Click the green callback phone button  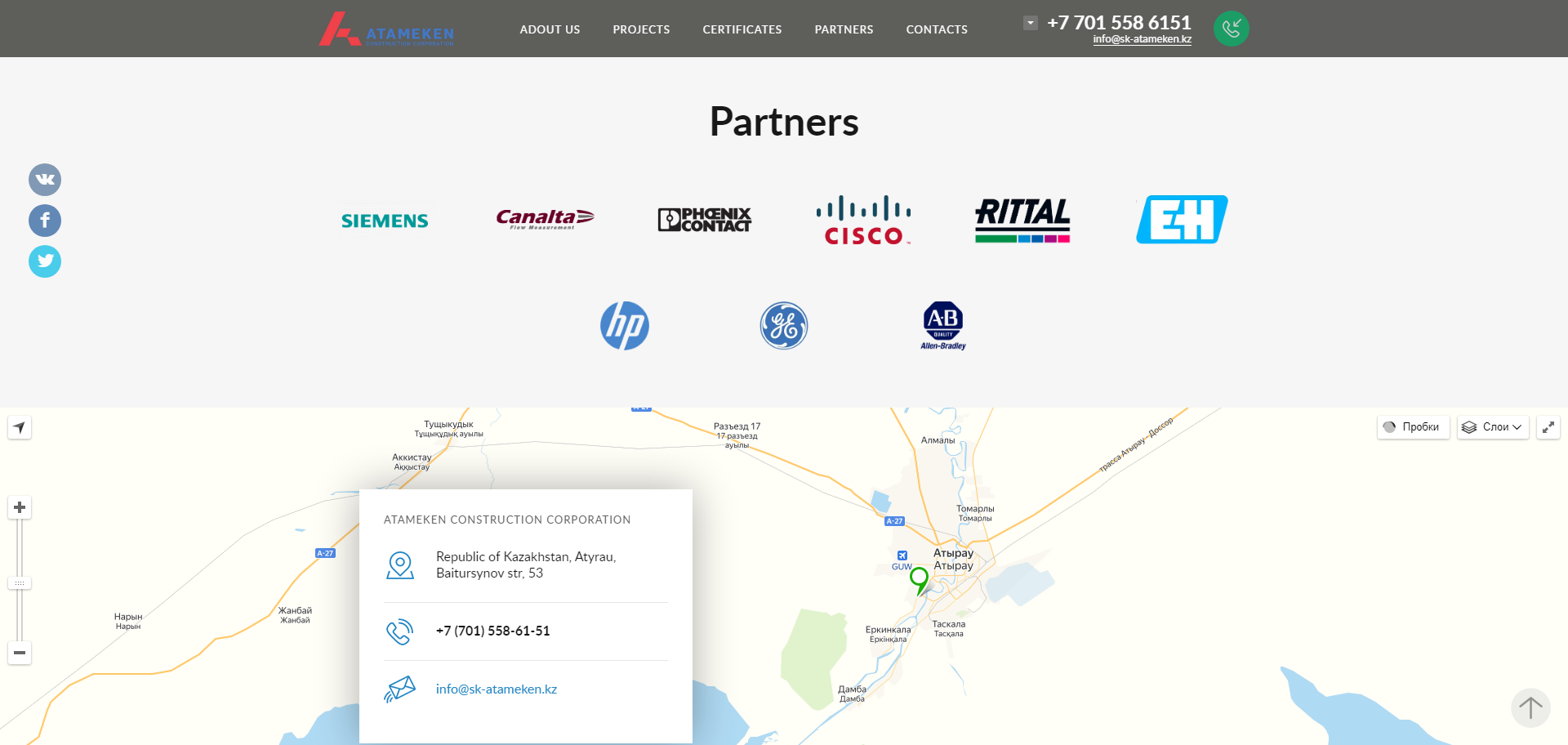pyautogui.click(x=1232, y=29)
